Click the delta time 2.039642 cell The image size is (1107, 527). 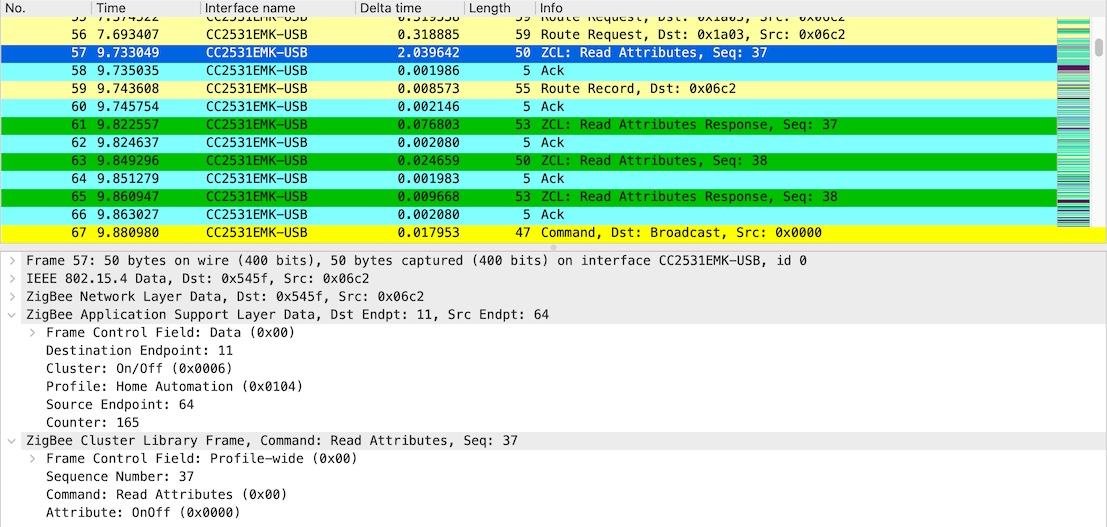(429, 53)
